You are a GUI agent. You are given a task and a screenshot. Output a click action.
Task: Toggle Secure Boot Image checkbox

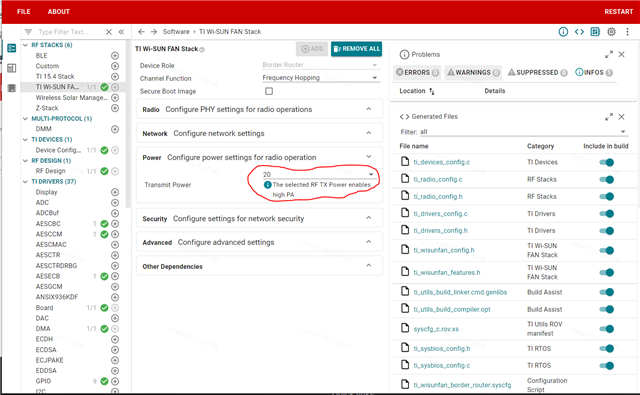click(269, 91)
